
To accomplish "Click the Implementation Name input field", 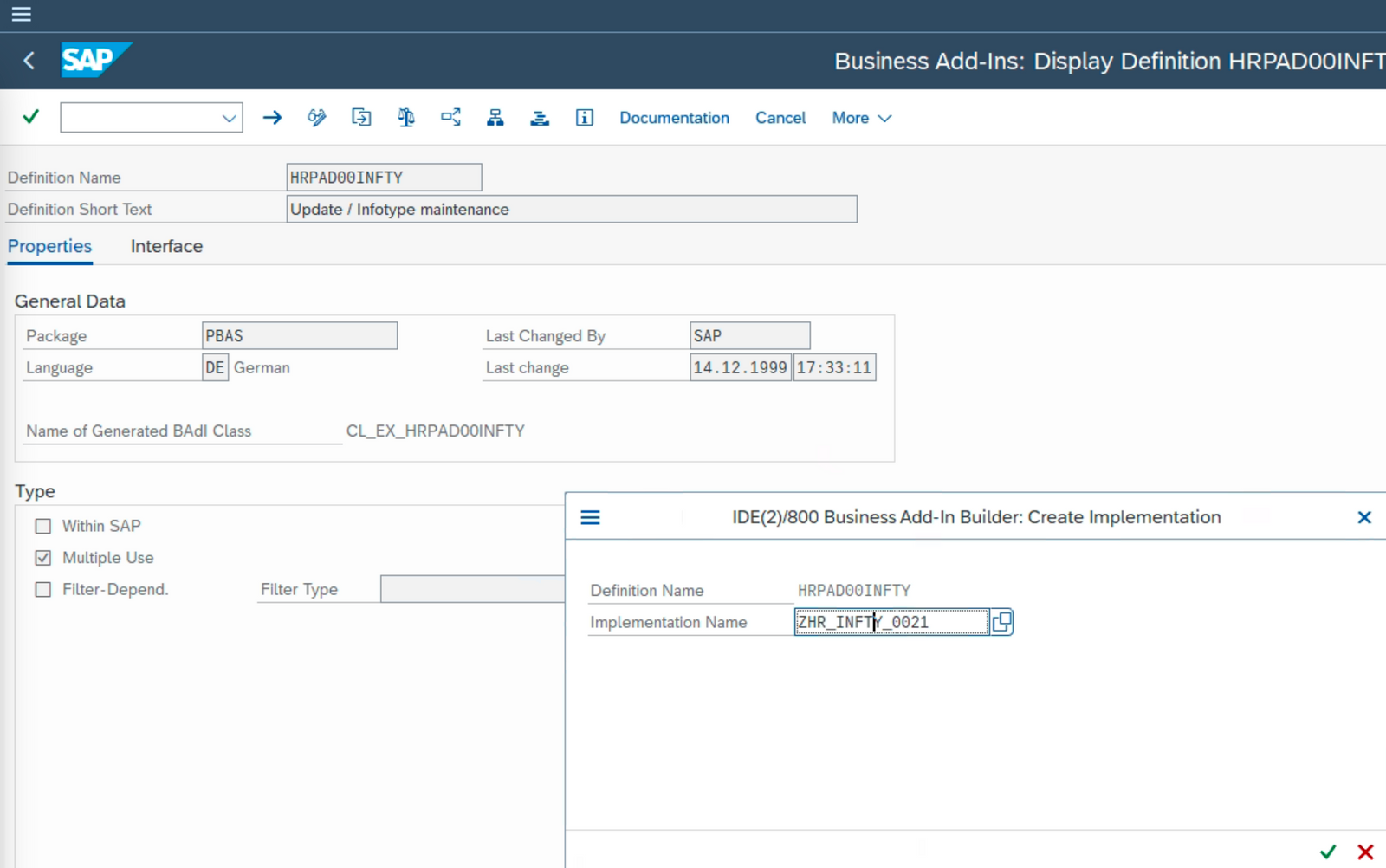I will 891,622.
